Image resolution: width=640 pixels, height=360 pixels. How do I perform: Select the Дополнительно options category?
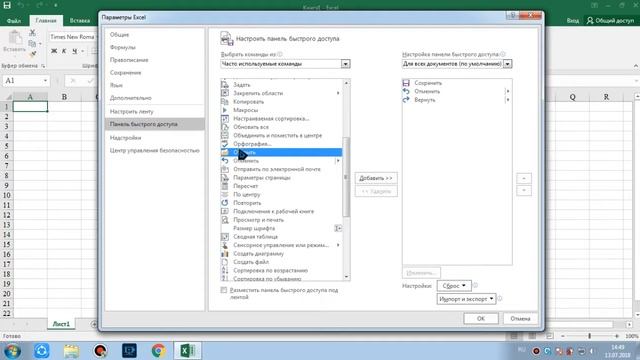pos(131,98)
